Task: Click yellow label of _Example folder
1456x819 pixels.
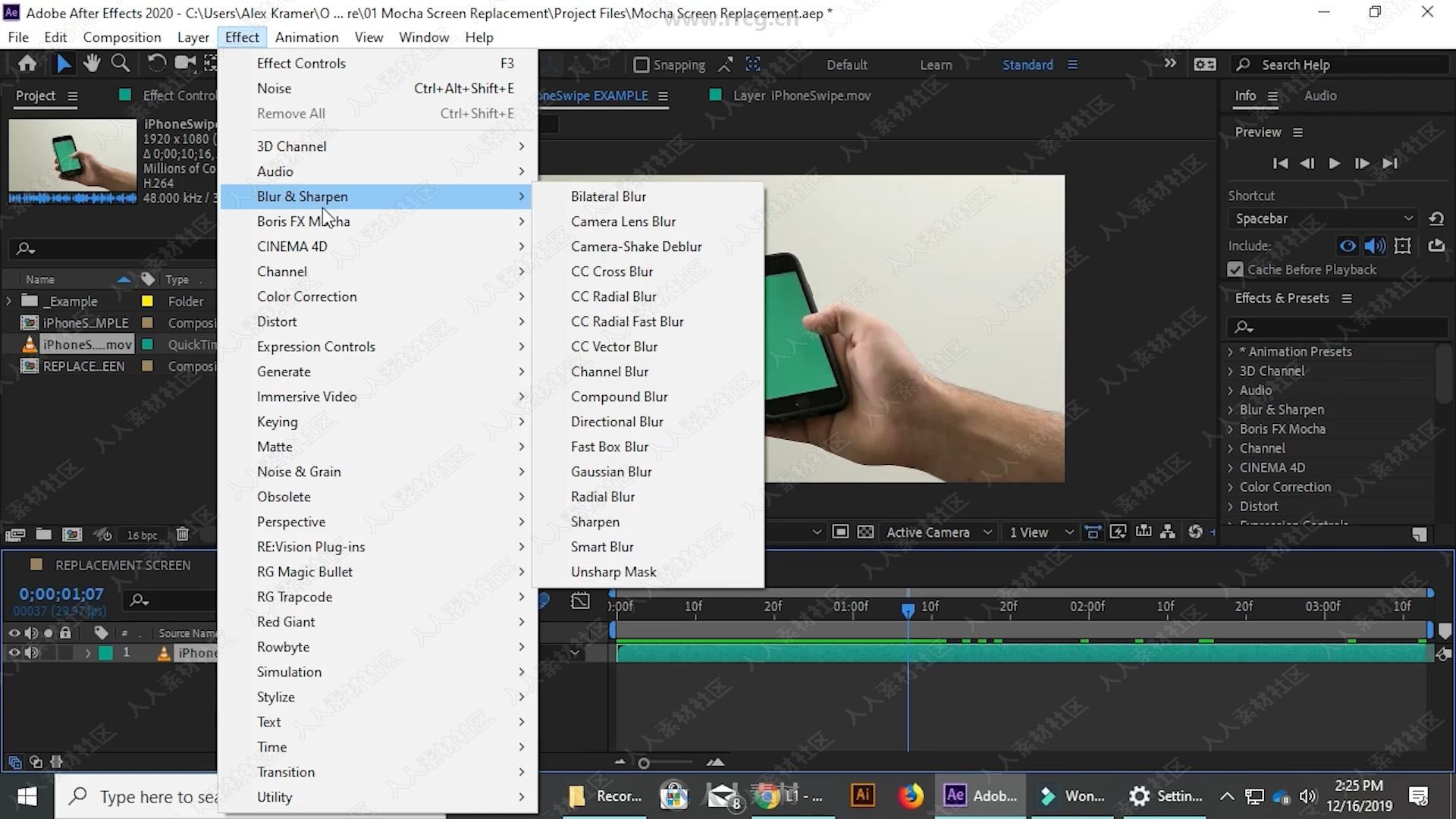Action: coord(148,301)
